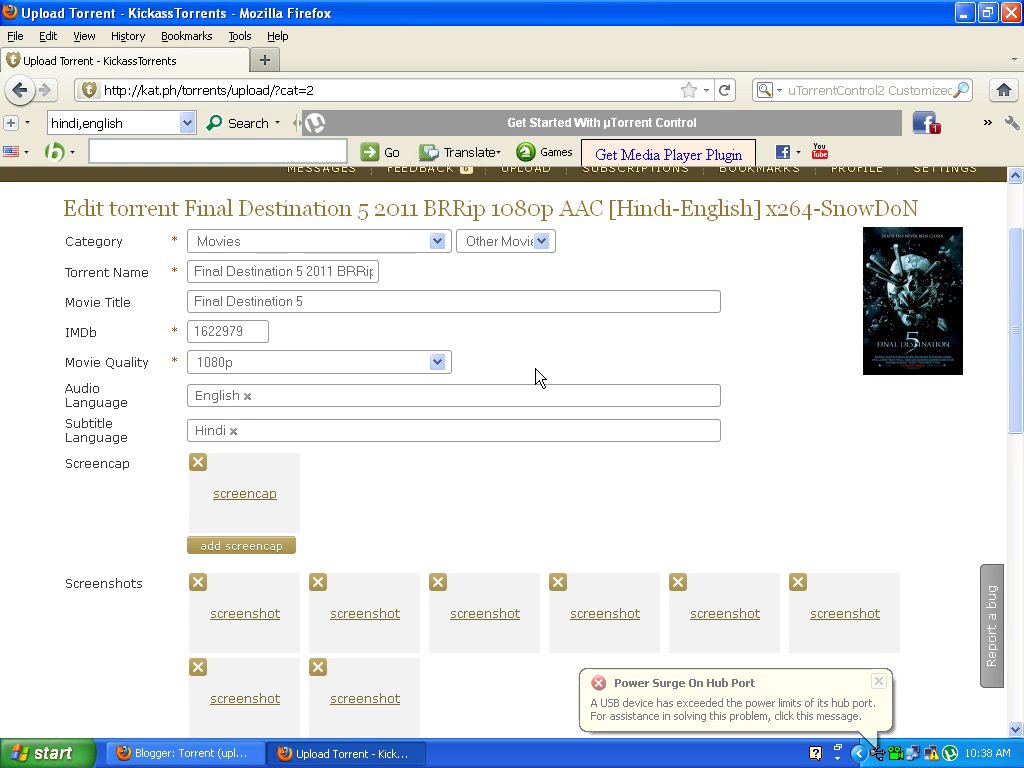Expand the toolbar overflow chevron
This screenshot has width=1024, height=768.
[x=987, y=123]
